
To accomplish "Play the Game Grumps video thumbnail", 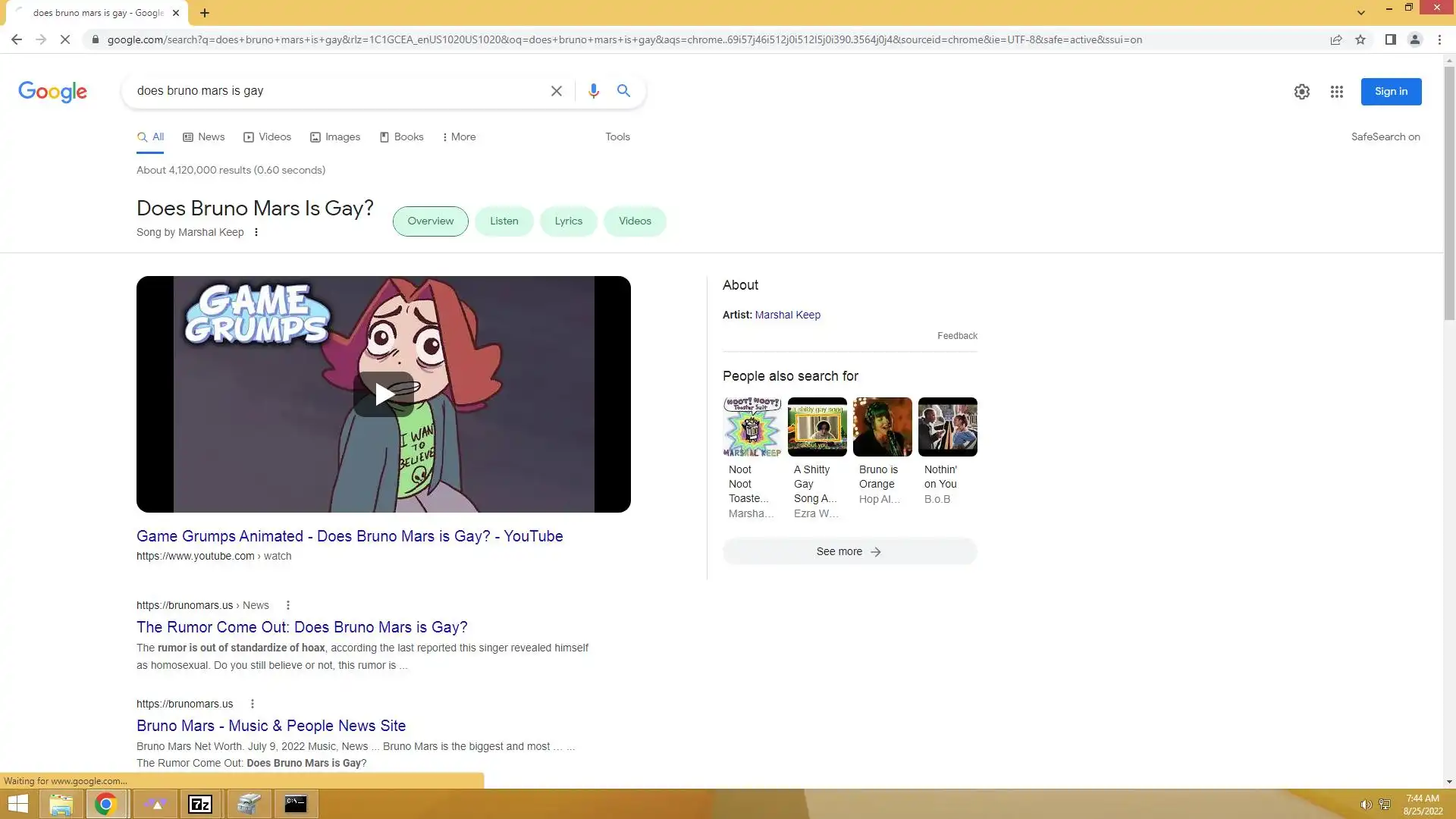I will [383, 394].
